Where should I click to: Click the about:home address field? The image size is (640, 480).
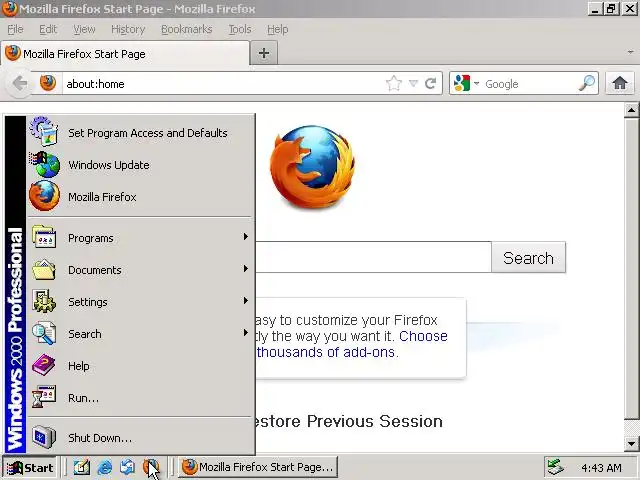[x=222, y=84]
